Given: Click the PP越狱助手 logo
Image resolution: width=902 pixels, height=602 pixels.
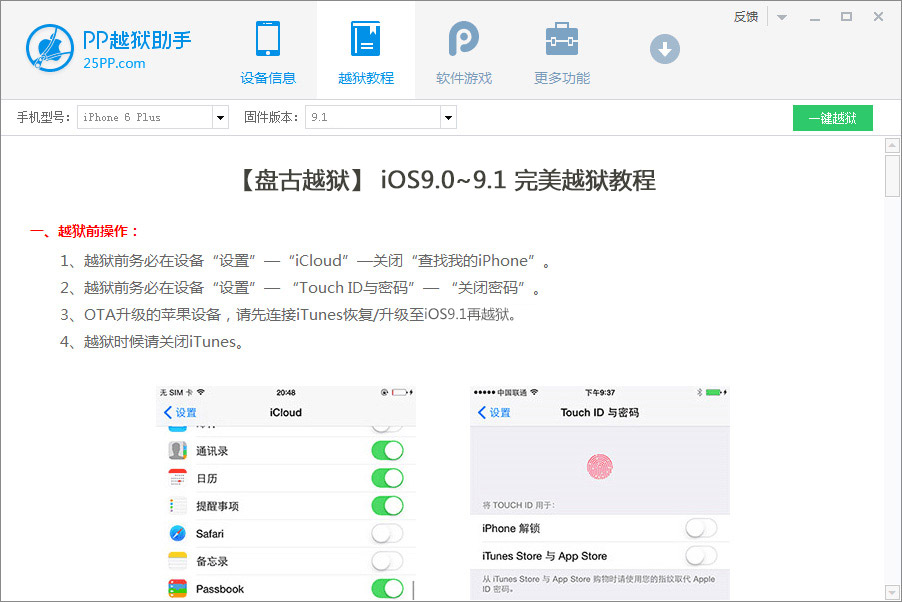Looking at the screenshot, I should pos(49,48).
